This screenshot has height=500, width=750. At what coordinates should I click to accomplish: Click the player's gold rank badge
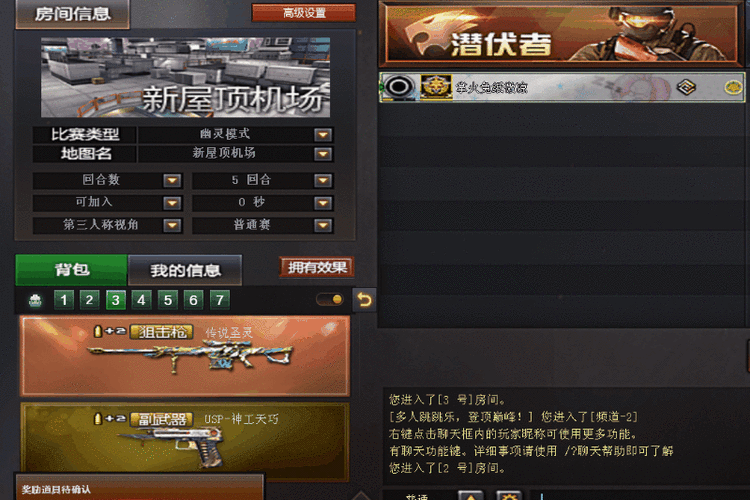tap(436, 87)
